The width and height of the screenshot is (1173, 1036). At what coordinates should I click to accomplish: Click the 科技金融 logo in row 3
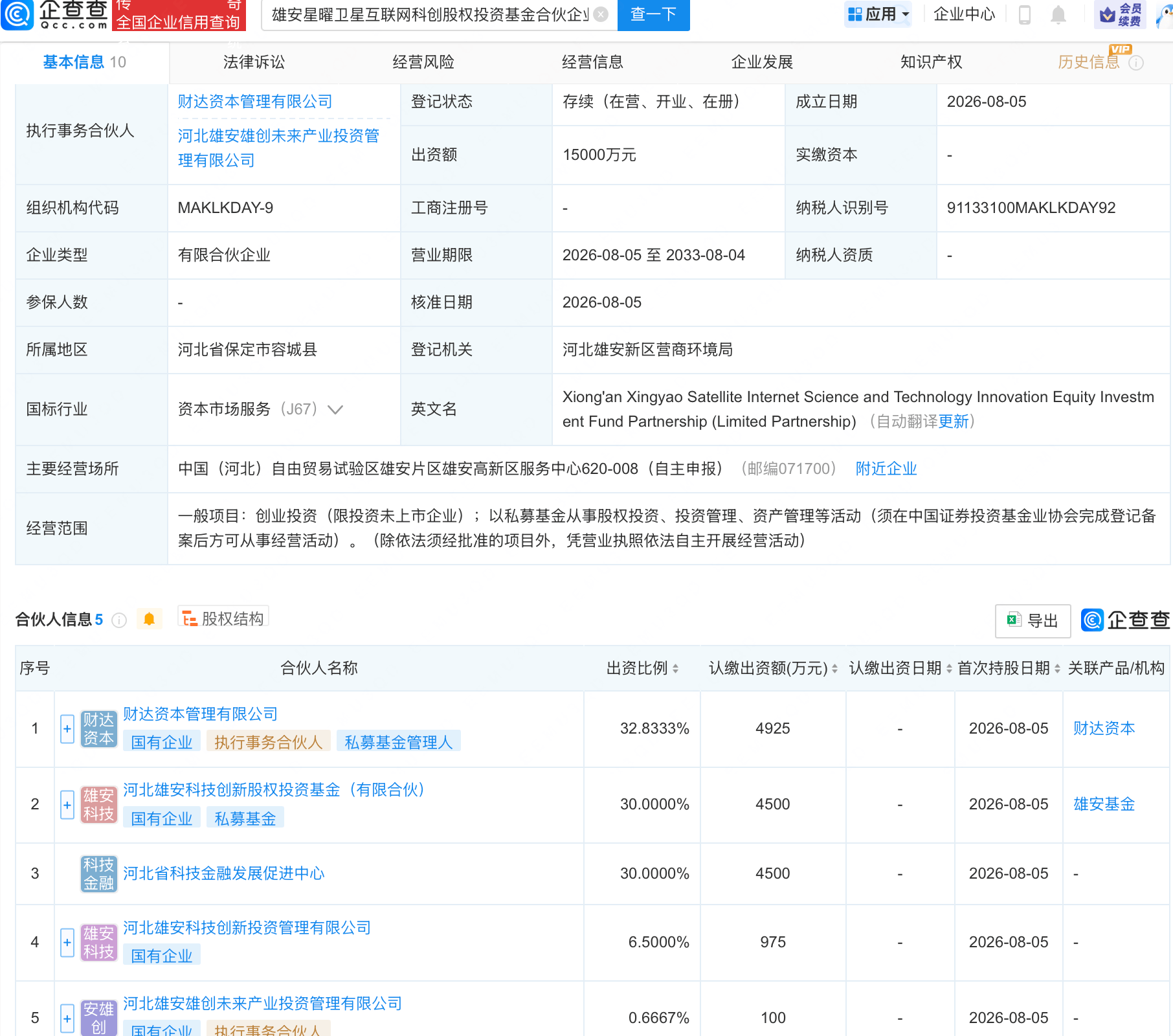point(99,874)
